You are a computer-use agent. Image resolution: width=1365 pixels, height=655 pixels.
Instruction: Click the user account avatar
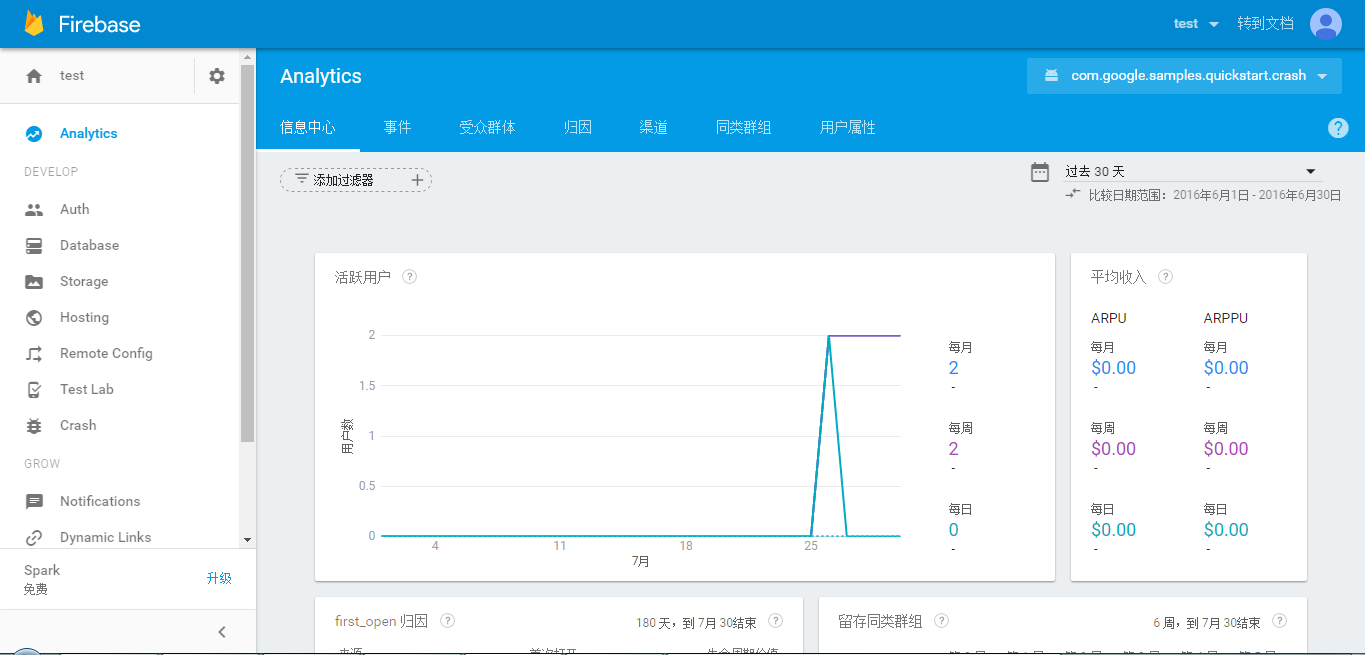[x=1325, y=24]
